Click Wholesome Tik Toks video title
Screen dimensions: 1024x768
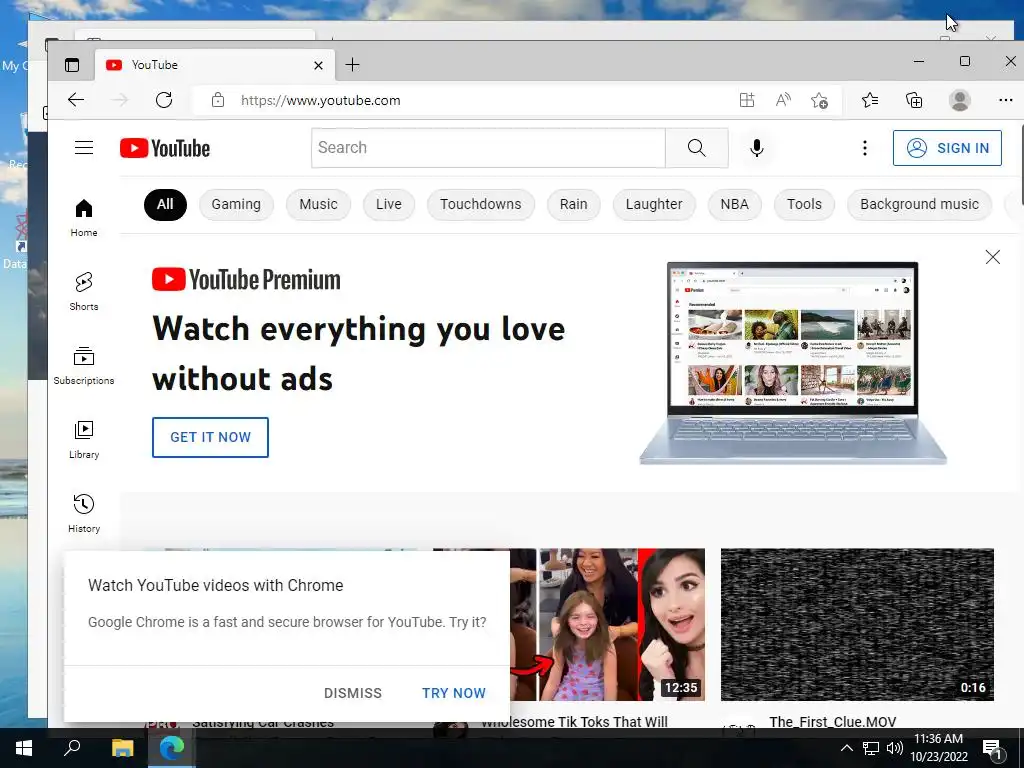(x=574, y=722)
